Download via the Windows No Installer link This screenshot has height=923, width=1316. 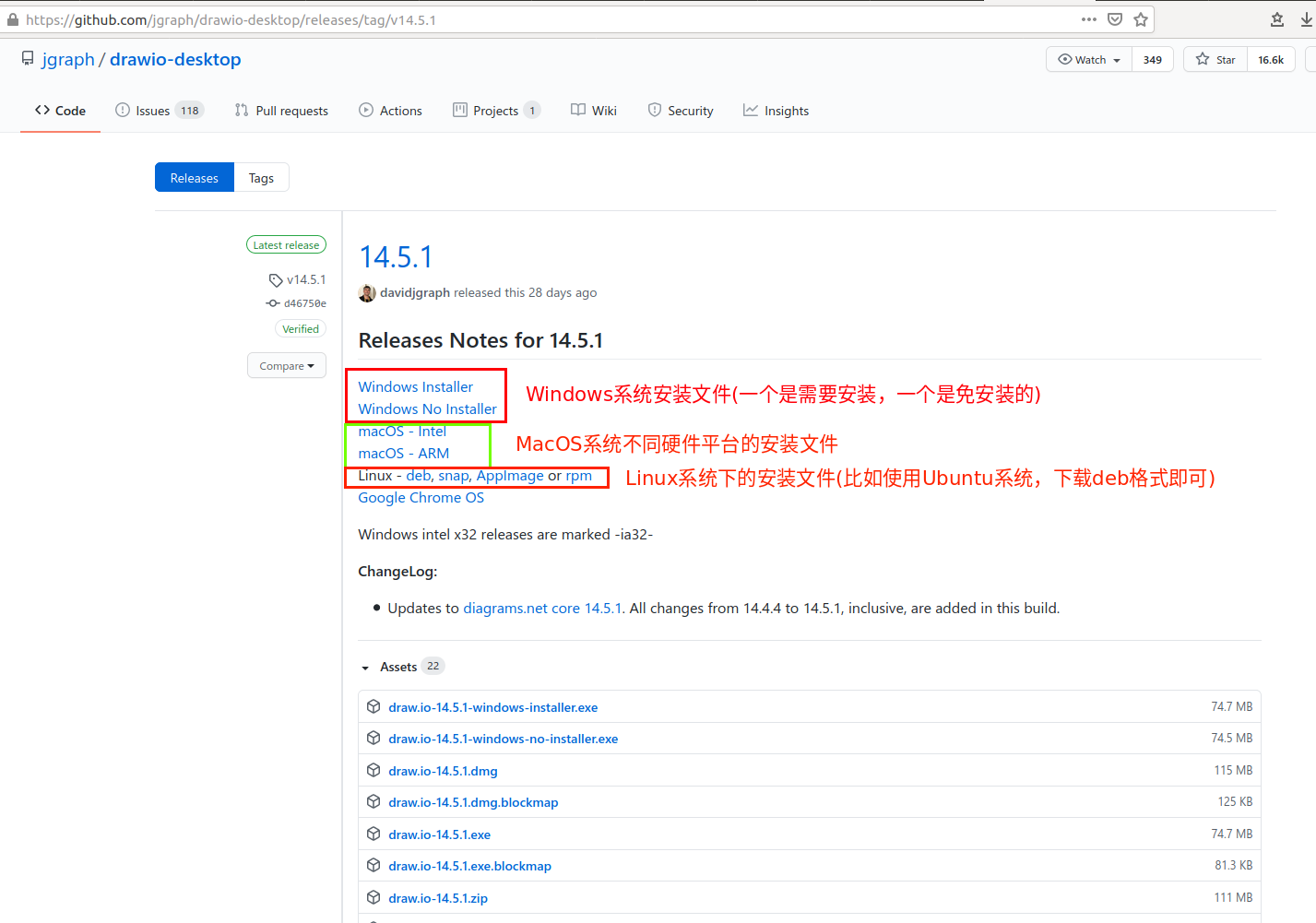point(428,409)
